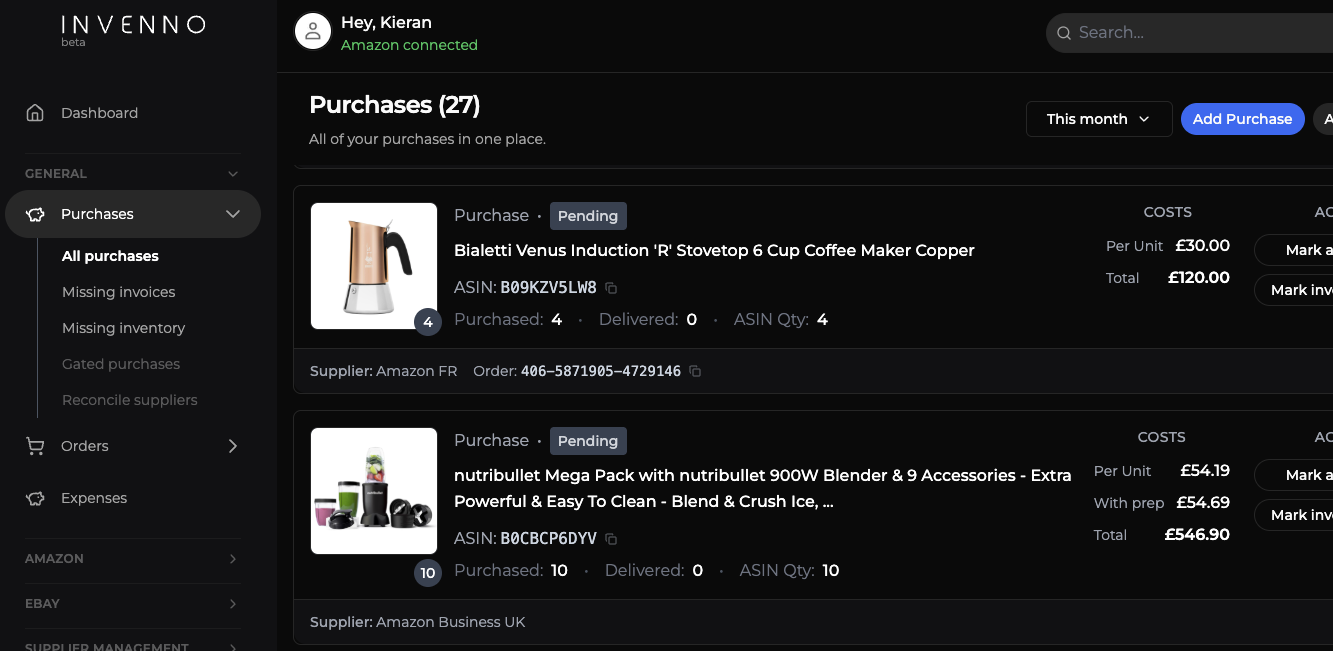Open nutribullet Mega Pack product title

[762, 488]
